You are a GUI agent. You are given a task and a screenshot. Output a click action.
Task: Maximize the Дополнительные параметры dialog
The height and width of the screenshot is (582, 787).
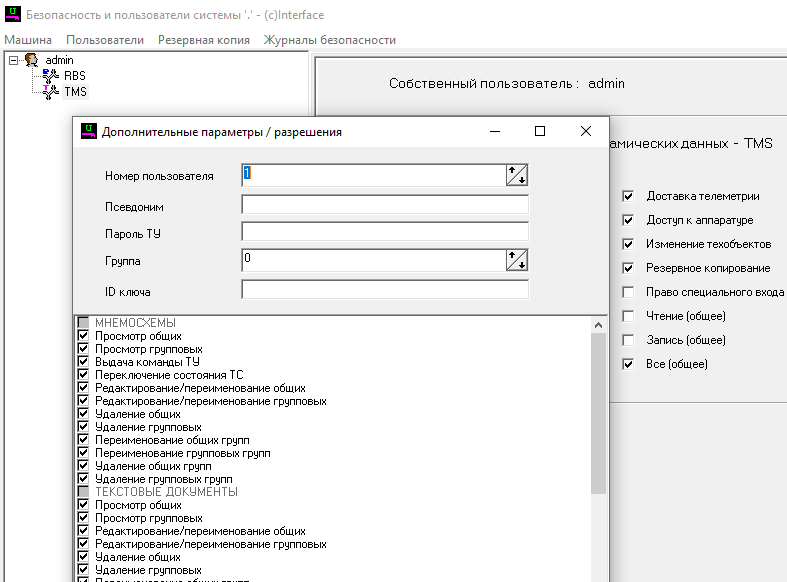click(x=540, y=131)
